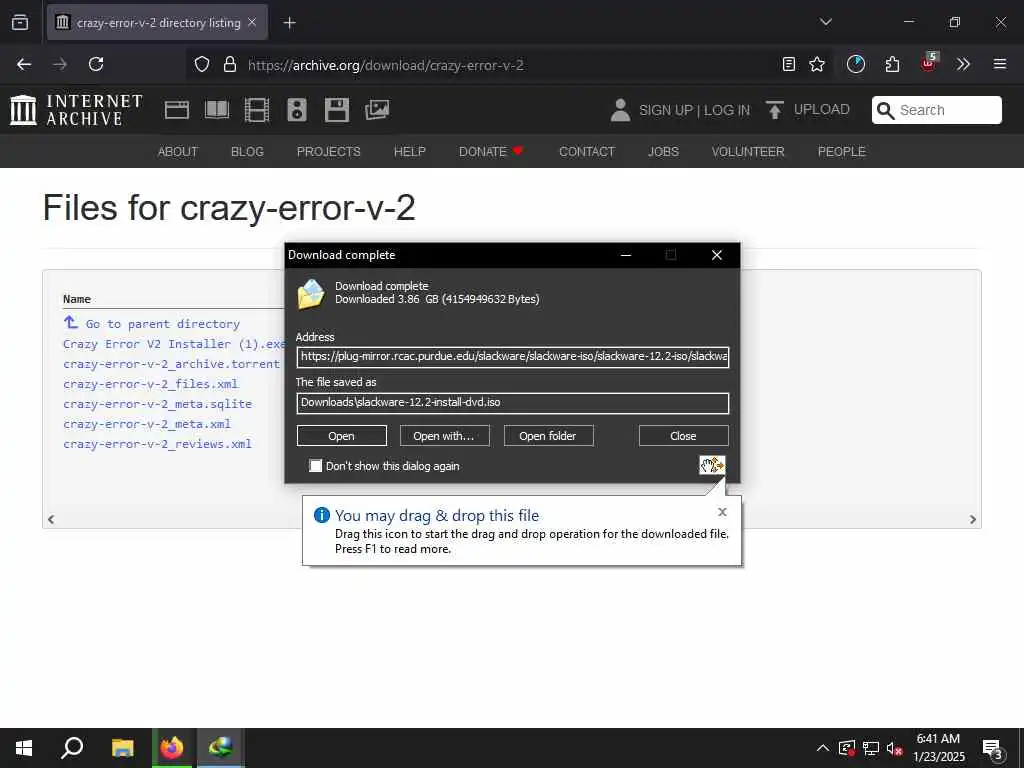The width and height of the screenshot is (1024, 768).
Task: Click the UPLOAD link text
Action: click(822, 110)
